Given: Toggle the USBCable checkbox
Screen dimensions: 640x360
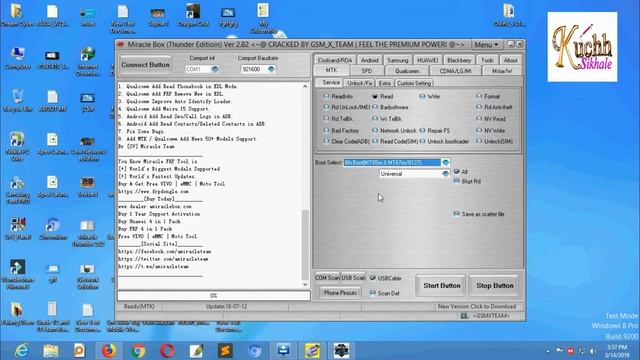Looking at the screenshot, I should (x=373, y=278).
